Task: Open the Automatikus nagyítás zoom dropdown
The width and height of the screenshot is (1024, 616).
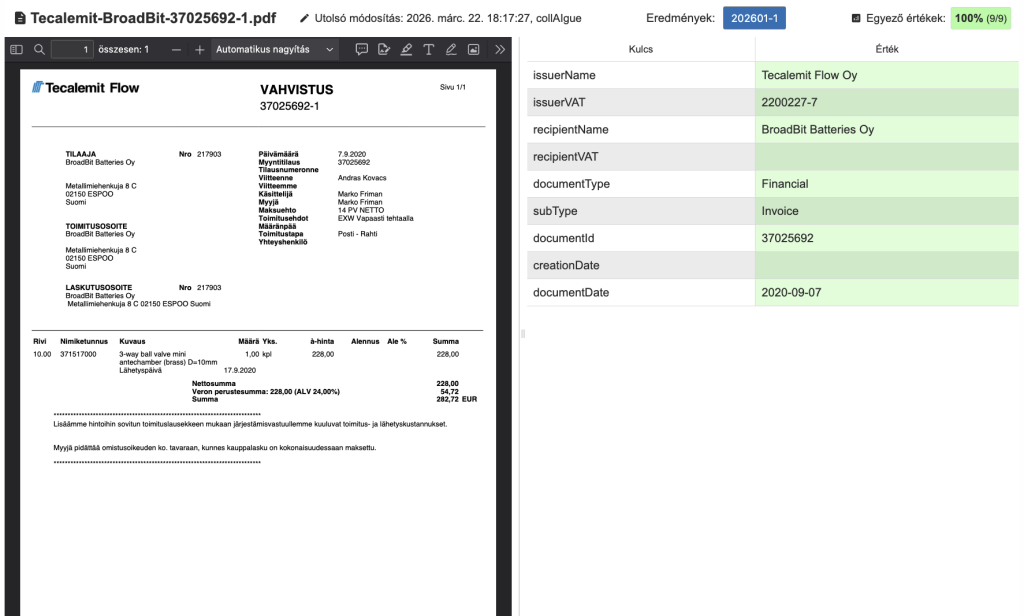Action: [x=274, y=50]
